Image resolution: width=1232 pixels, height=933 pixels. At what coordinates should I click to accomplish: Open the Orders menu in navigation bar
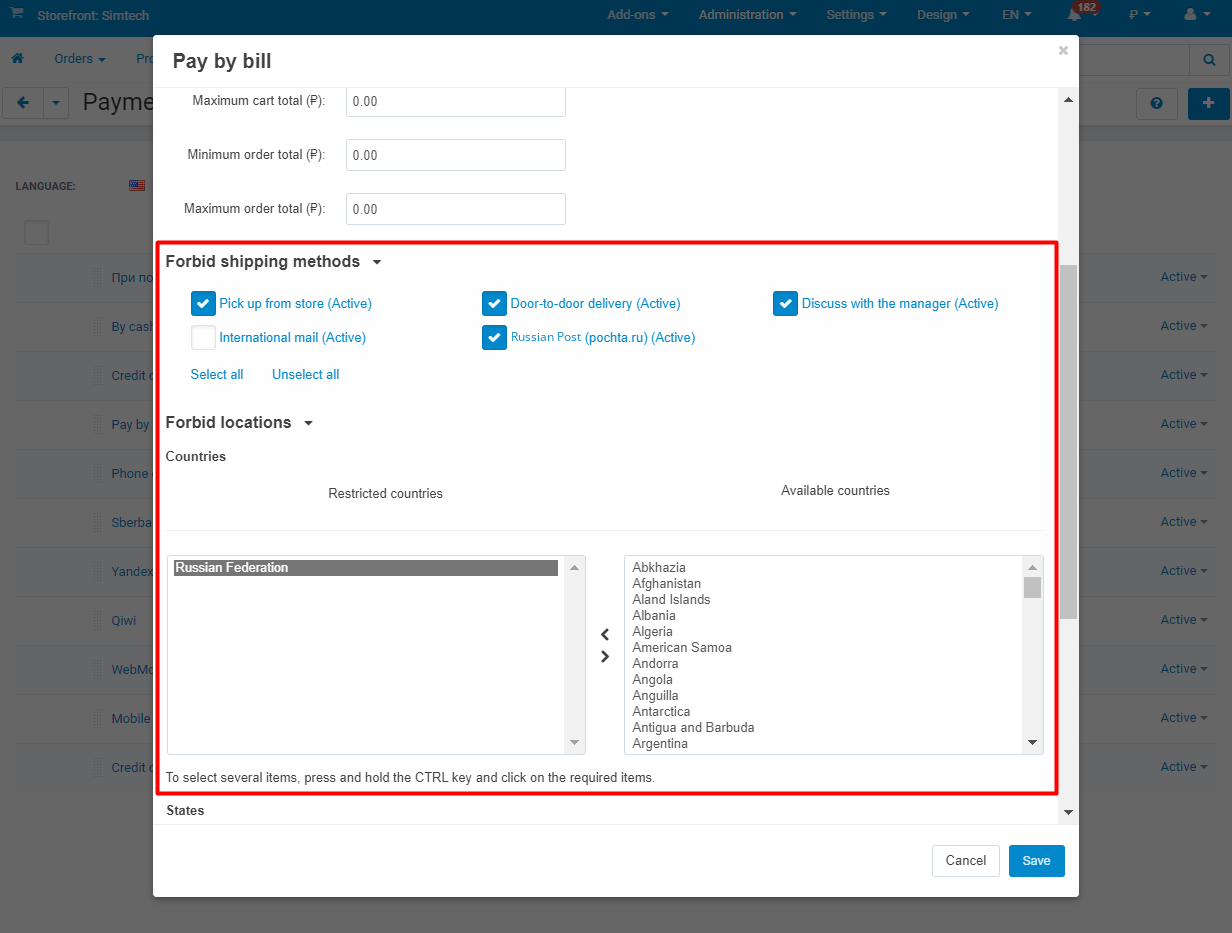click(x=80, y=59)
